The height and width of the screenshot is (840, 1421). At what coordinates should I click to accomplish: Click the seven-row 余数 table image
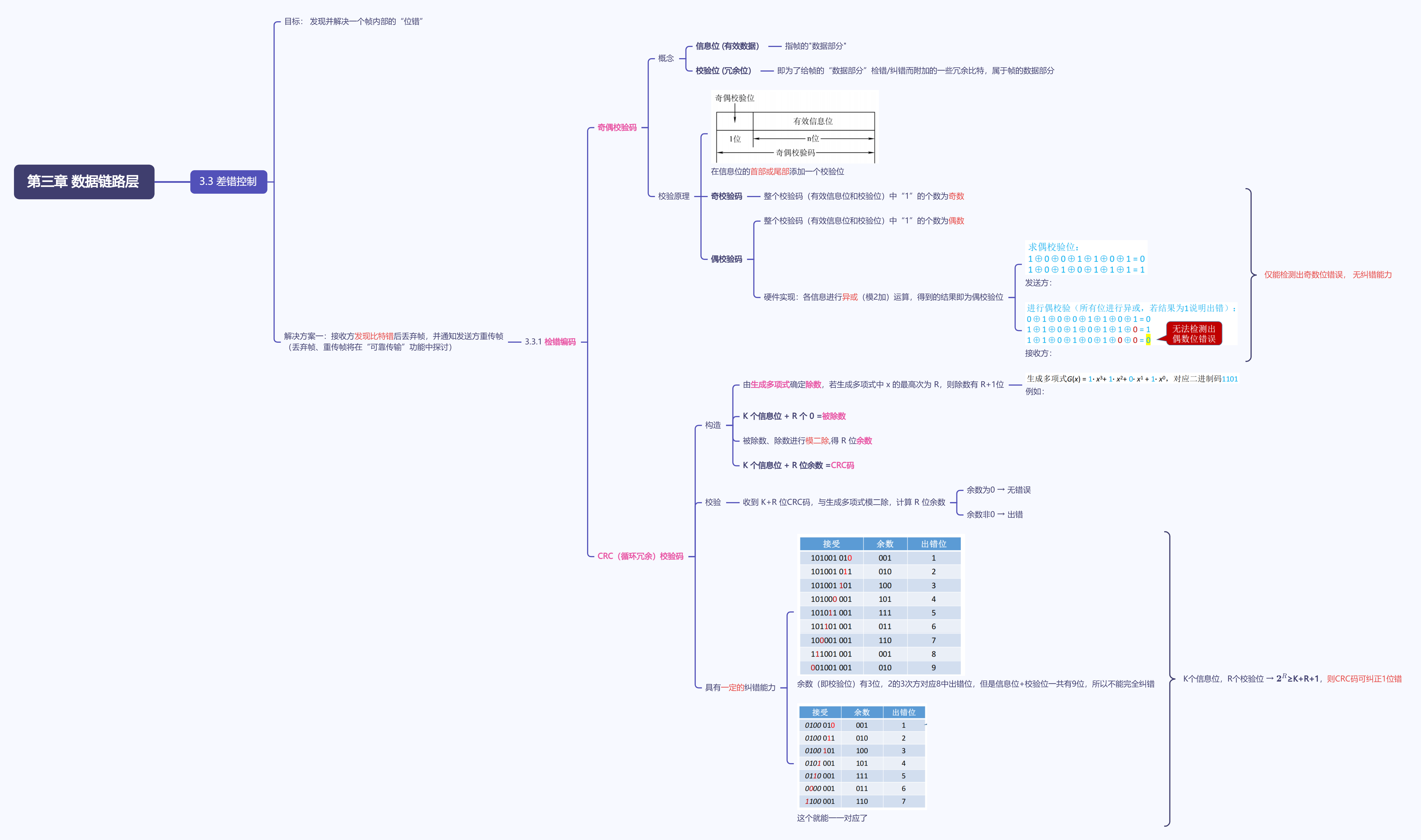[861, 757]
